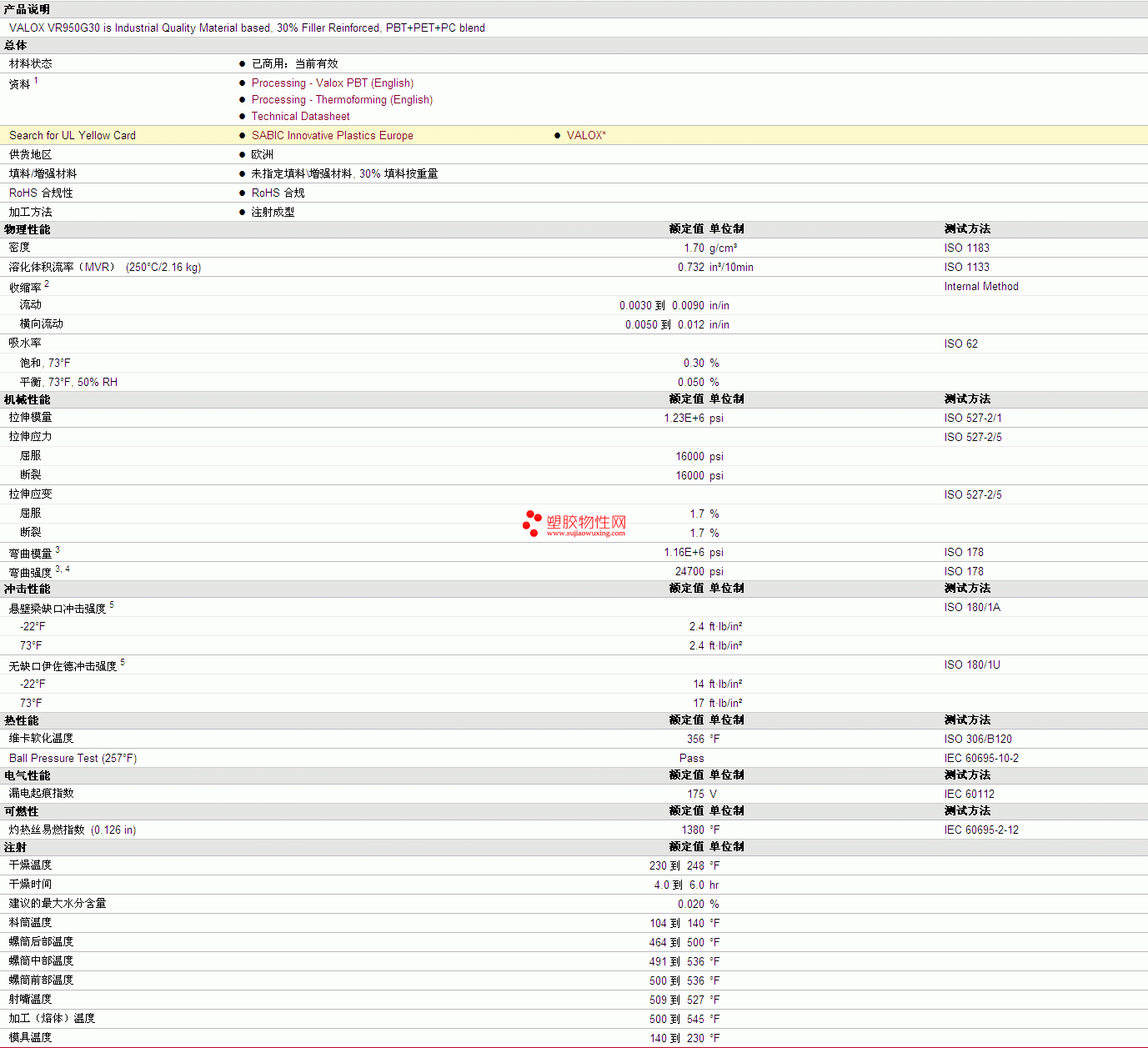Click the Internal Method shrinkage test method
This screenshot has height=1048, width=1148.
click(x=981, y=287)
